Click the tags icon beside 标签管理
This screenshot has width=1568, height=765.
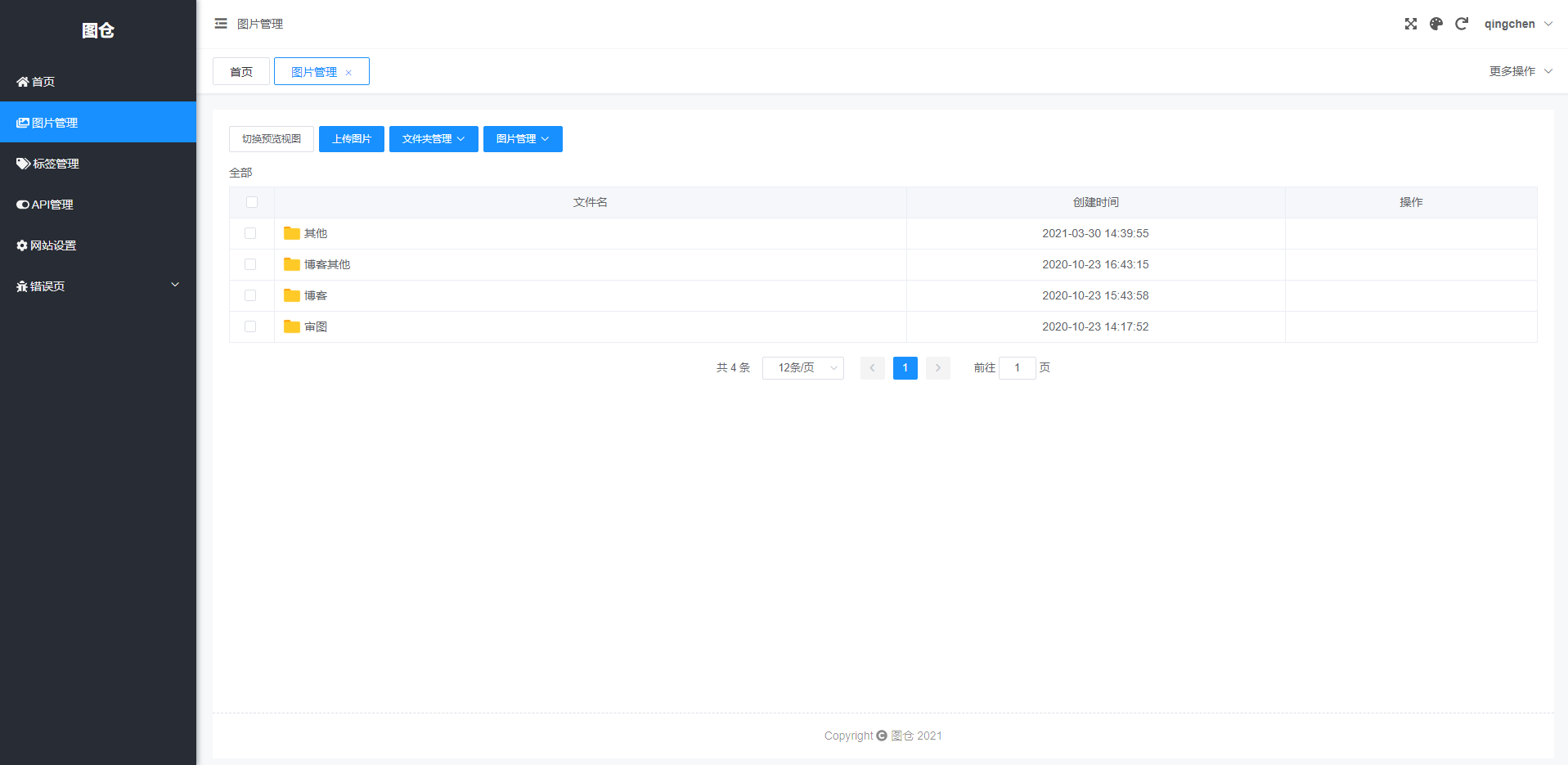pyautogui.click(x=24, y=164)
